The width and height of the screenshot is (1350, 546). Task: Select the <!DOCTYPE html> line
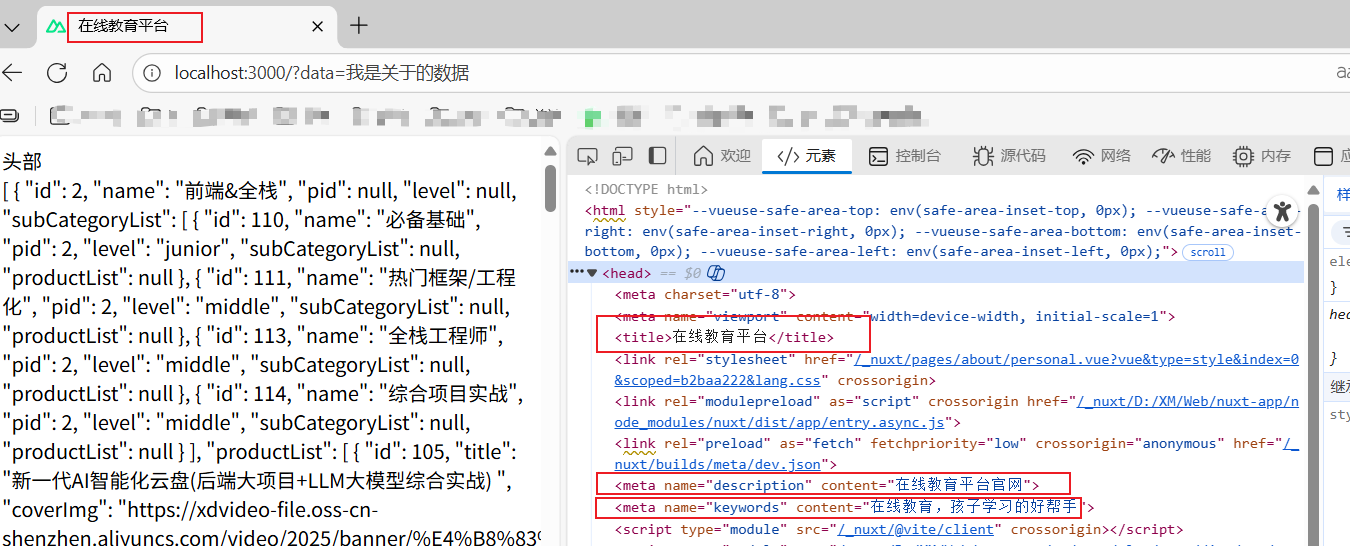coord(646,189)
